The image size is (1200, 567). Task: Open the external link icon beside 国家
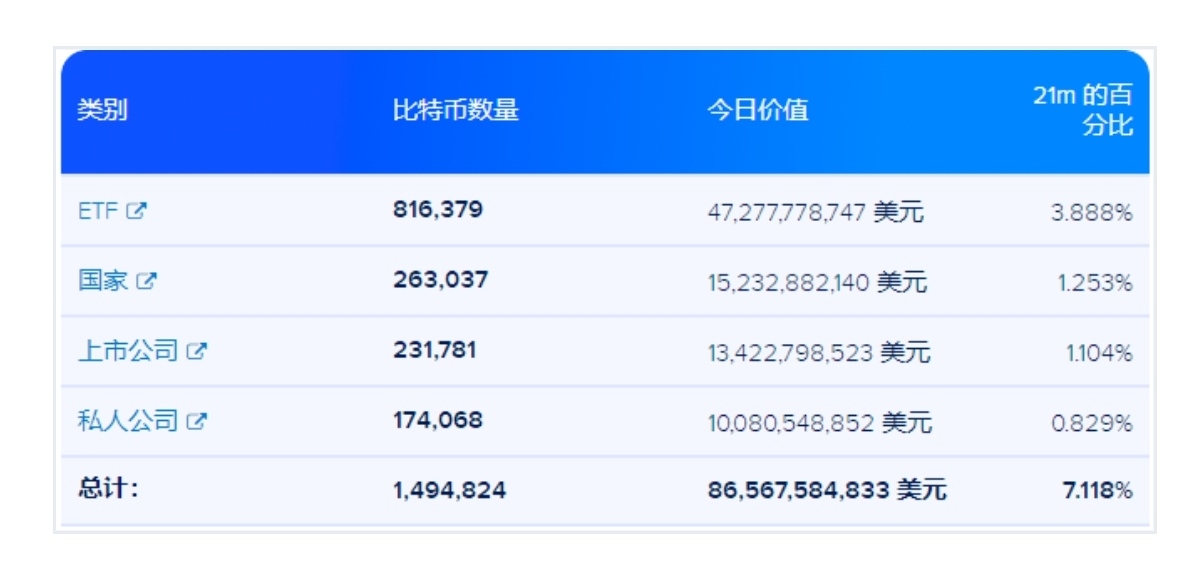(146, 281)
